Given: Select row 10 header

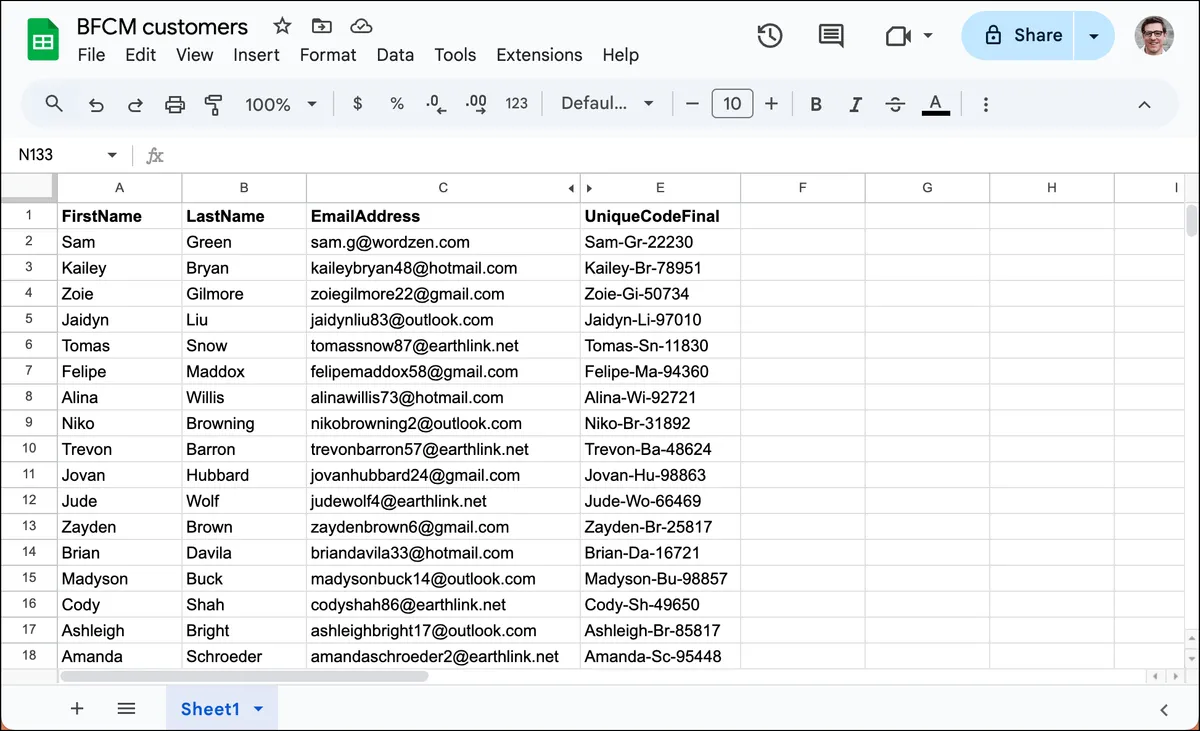Looking at the screenshot, I should pyautogui.click(x=29, y=449).
